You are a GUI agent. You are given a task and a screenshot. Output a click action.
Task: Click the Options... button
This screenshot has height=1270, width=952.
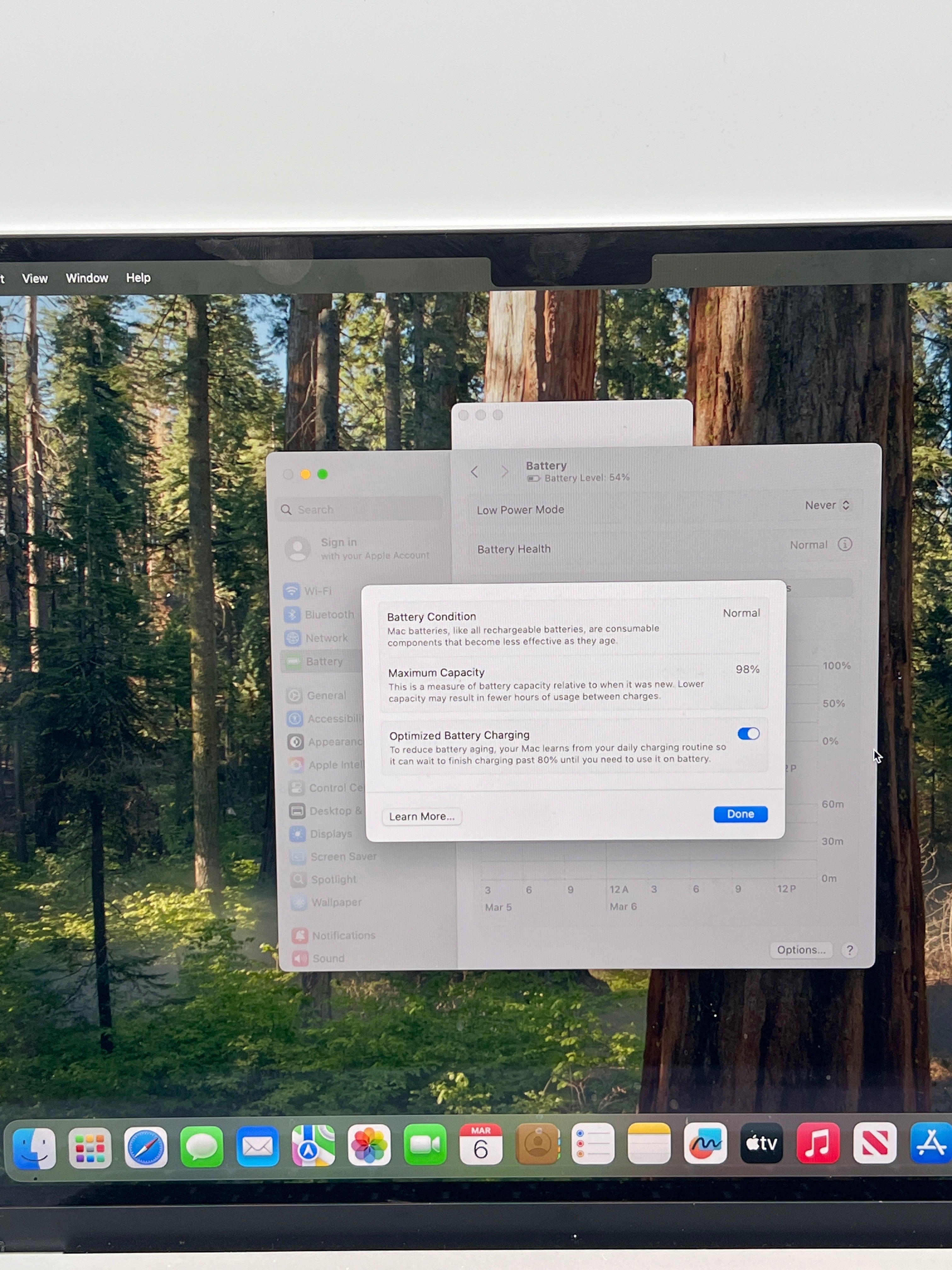(x=801, y=950)
